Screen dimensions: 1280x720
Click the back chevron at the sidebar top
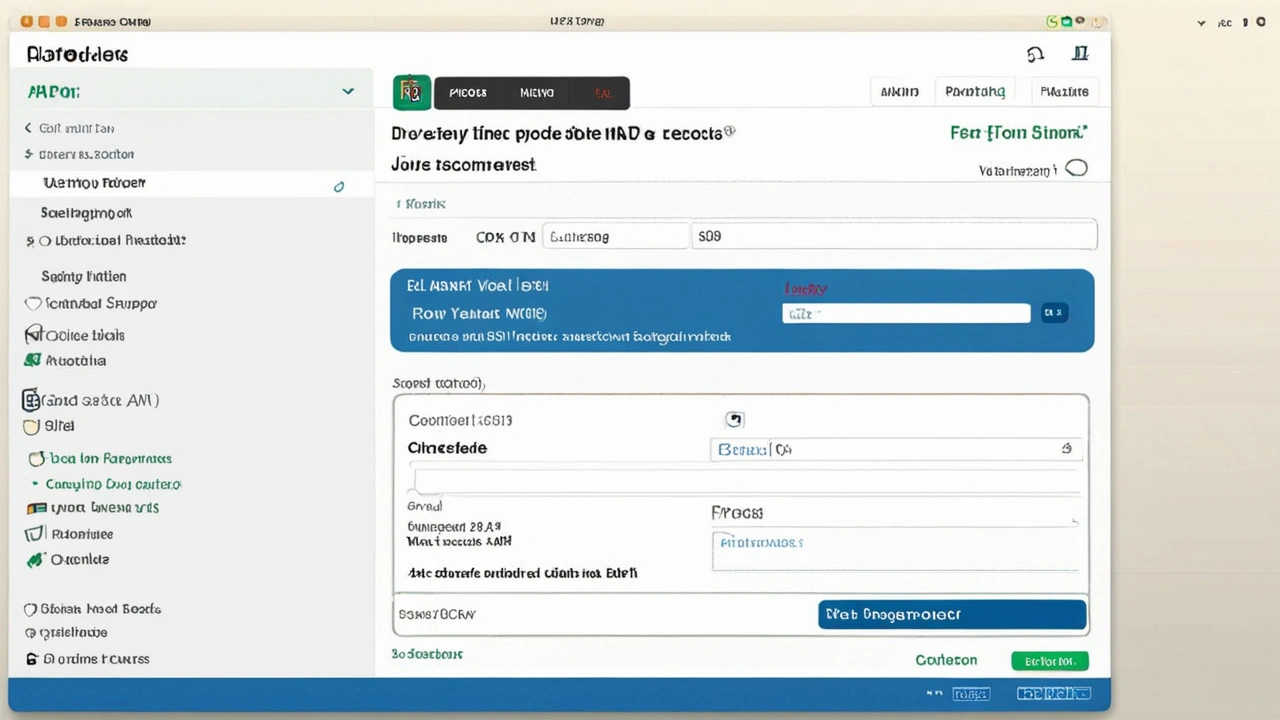point(28,128)
